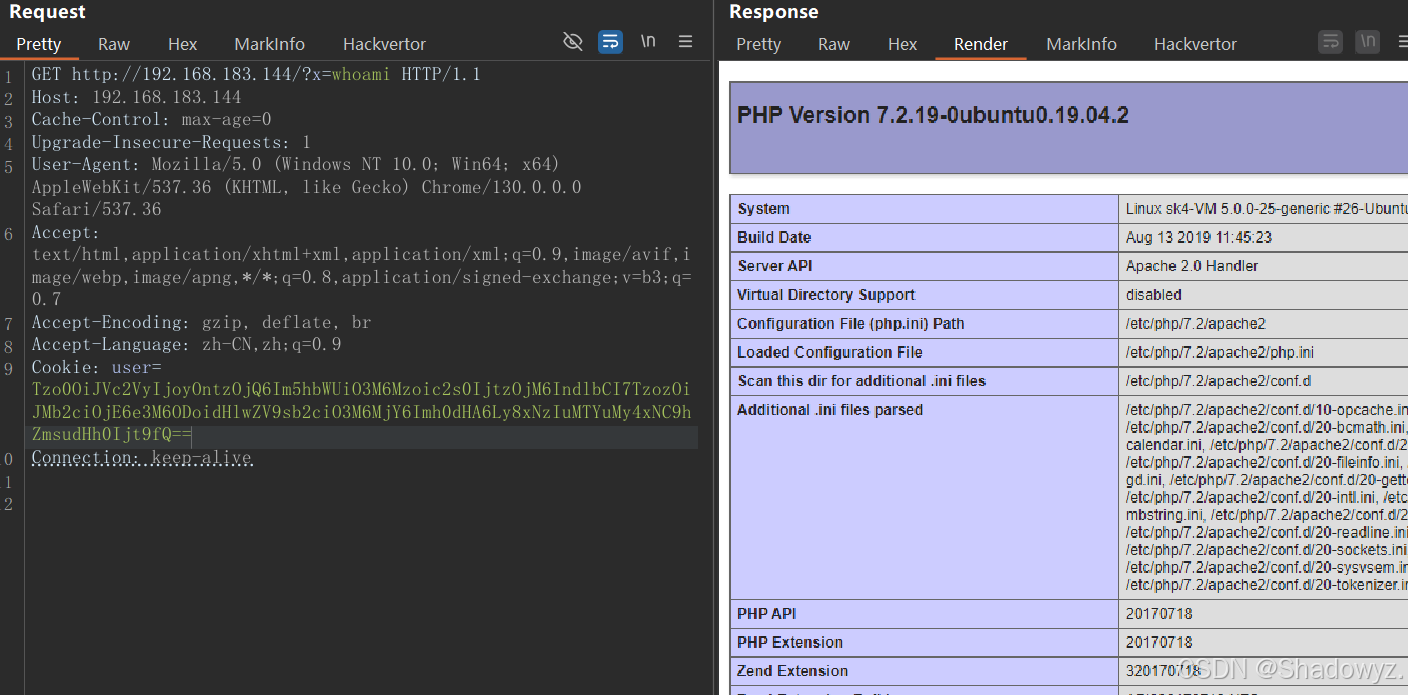
Task: Toggle word wrap icon in Response panel
Action: coord(1330,41)
